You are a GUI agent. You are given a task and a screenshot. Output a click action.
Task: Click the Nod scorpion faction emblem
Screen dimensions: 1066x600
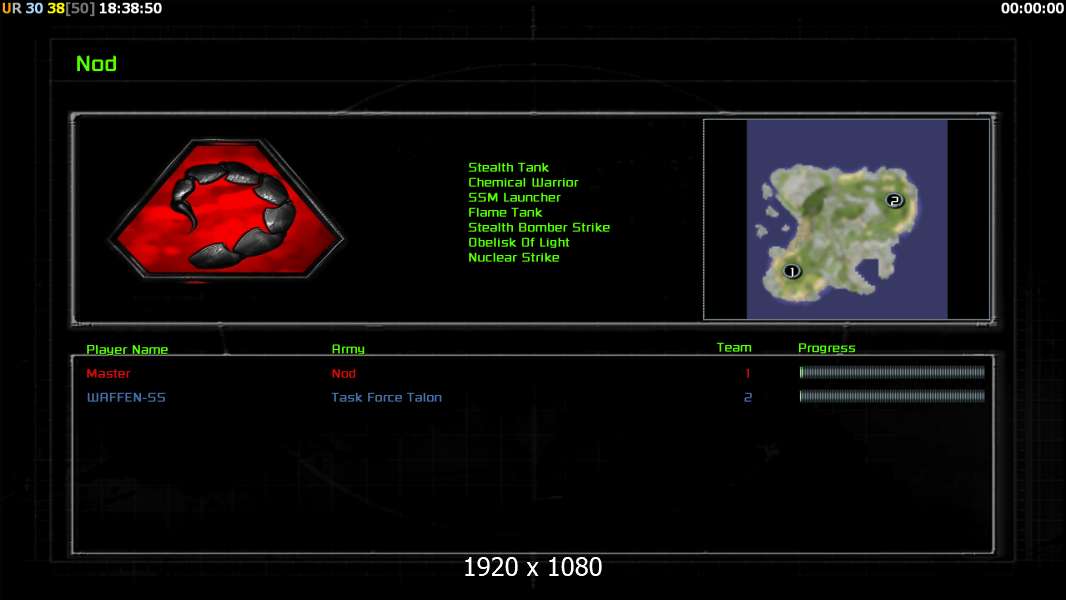(x=226, y=209)
